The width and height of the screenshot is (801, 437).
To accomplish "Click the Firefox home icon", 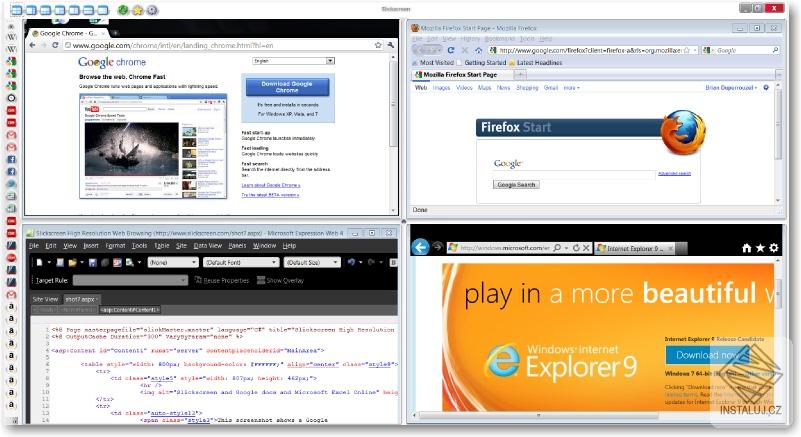I will click(478, 50).
